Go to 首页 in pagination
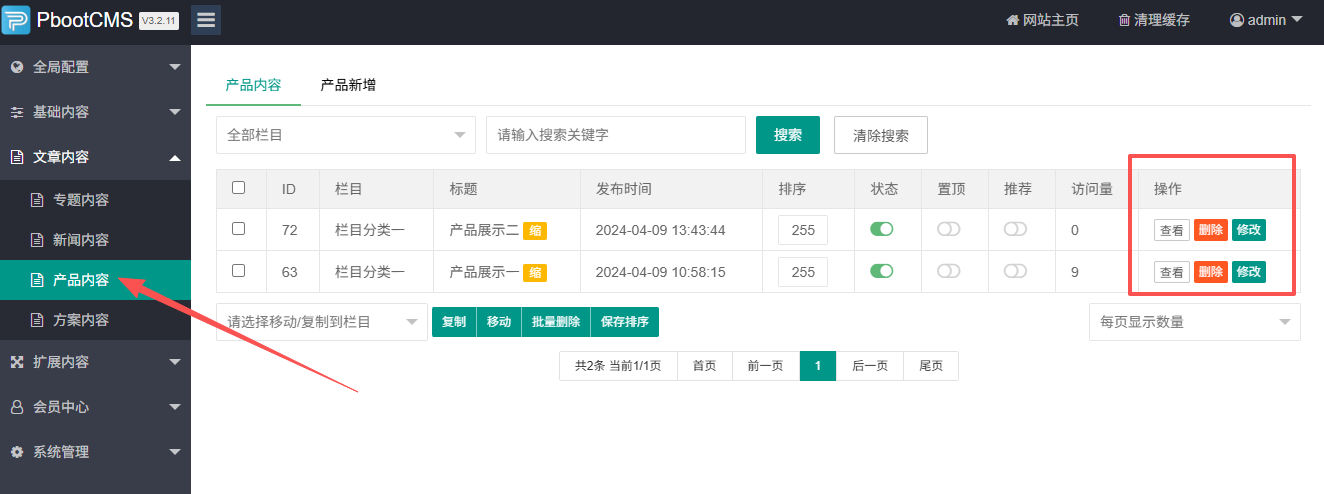Screen dimensions: 1324x494 (705, 366)
